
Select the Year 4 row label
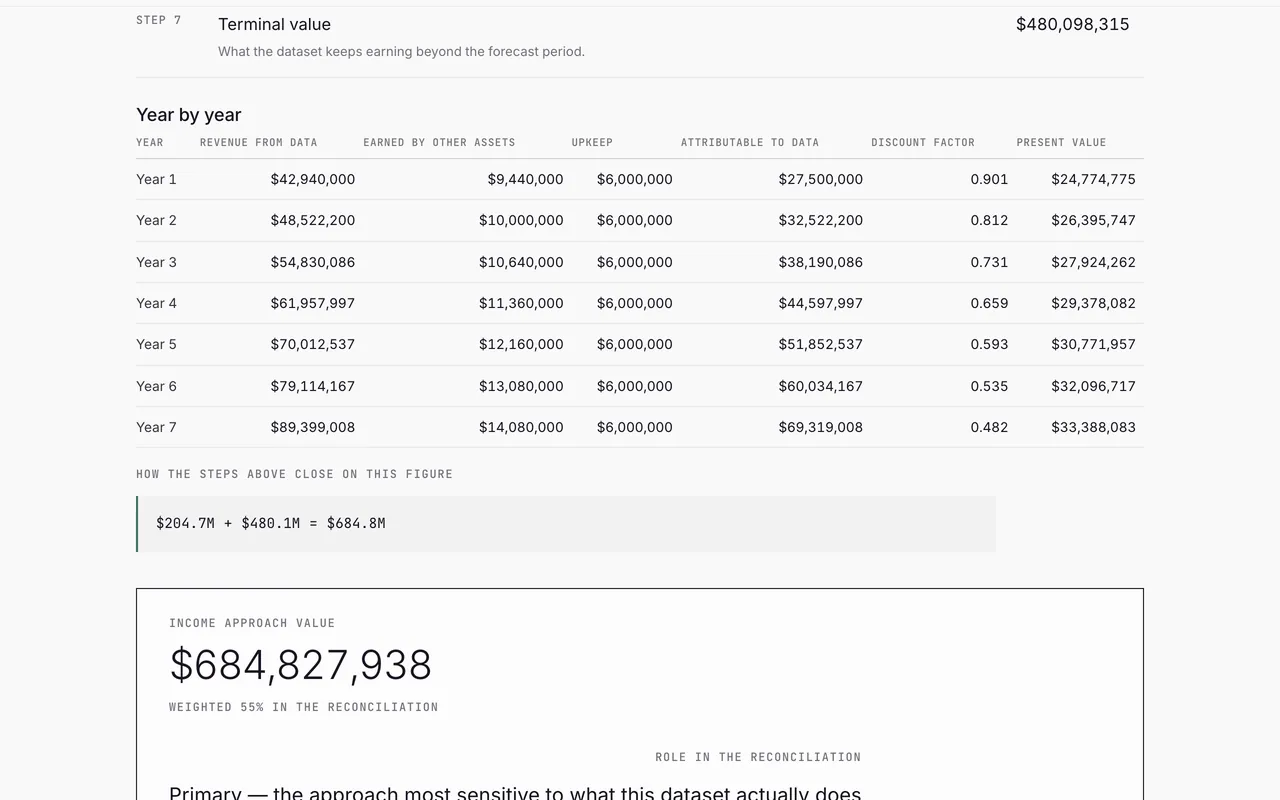pyautogui.click(x=156, y=303)
